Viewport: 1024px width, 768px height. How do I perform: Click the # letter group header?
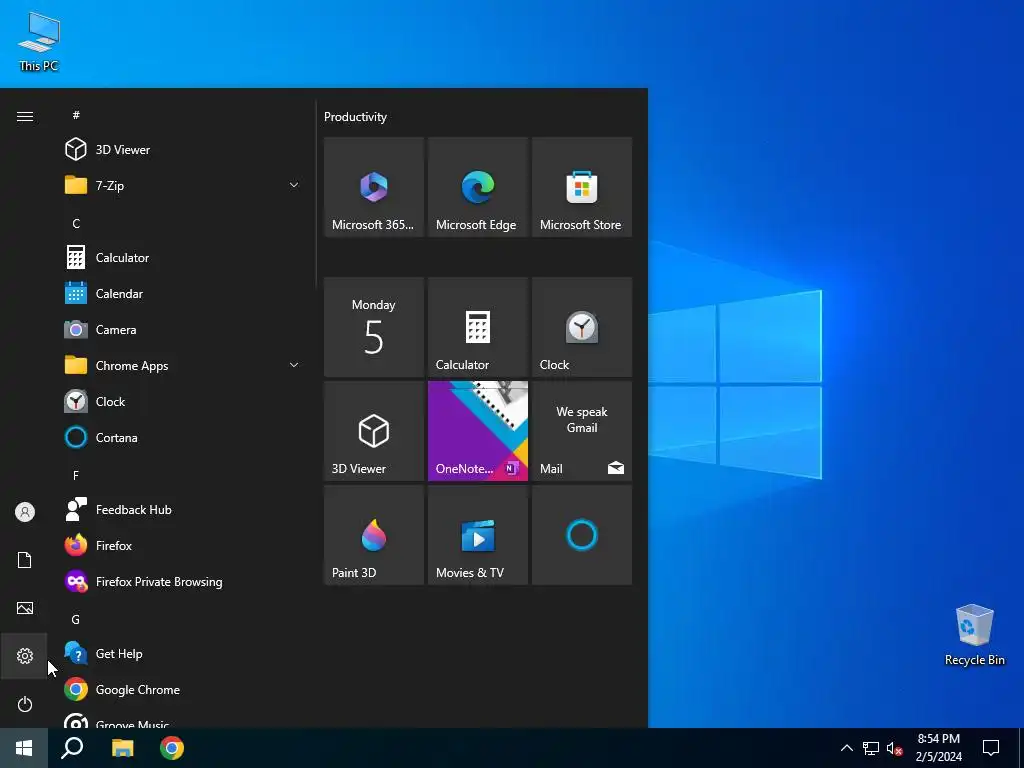point(76,115)
